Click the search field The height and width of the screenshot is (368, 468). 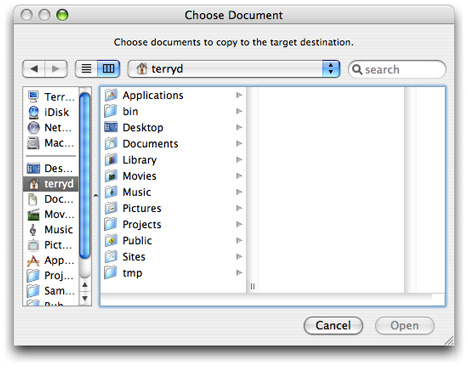point(397,69)
